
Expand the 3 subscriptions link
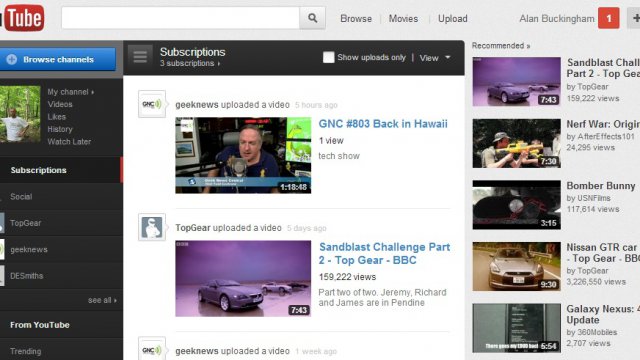(190, 63)
